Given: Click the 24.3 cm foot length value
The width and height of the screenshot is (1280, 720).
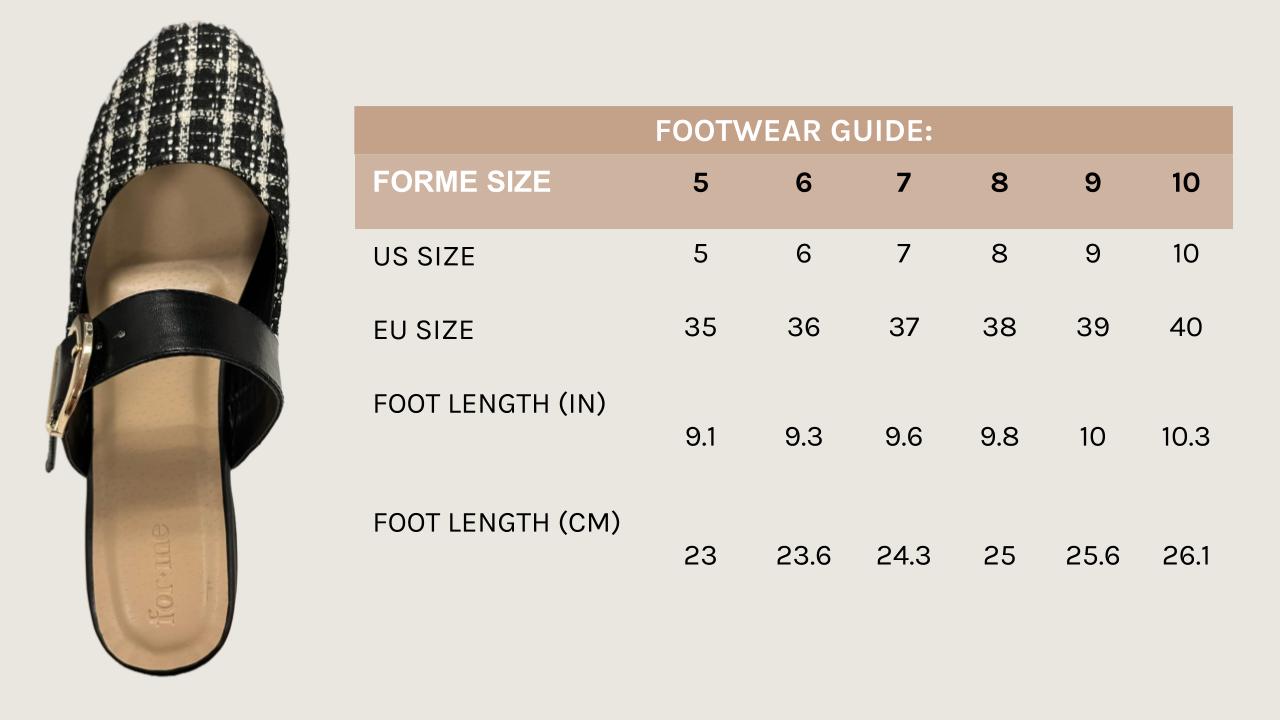Looking at the screenshot, I should [903, 556].
